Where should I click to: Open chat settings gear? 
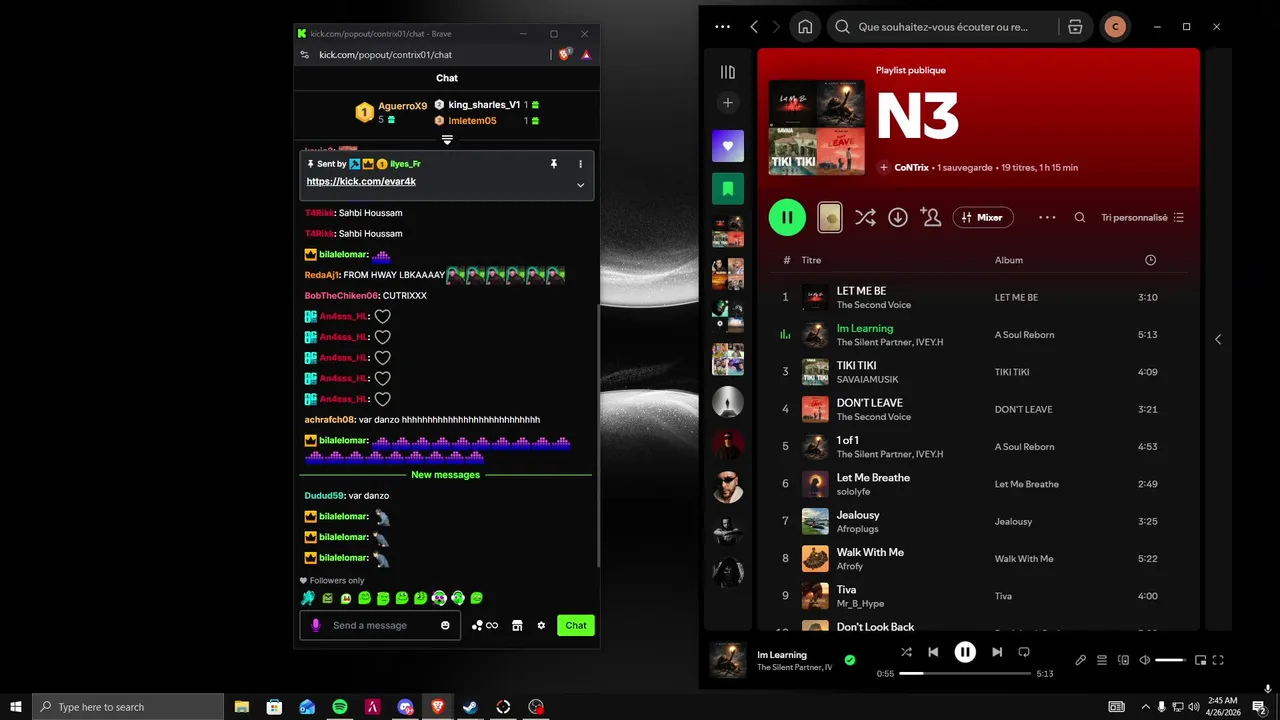(541, 625)
